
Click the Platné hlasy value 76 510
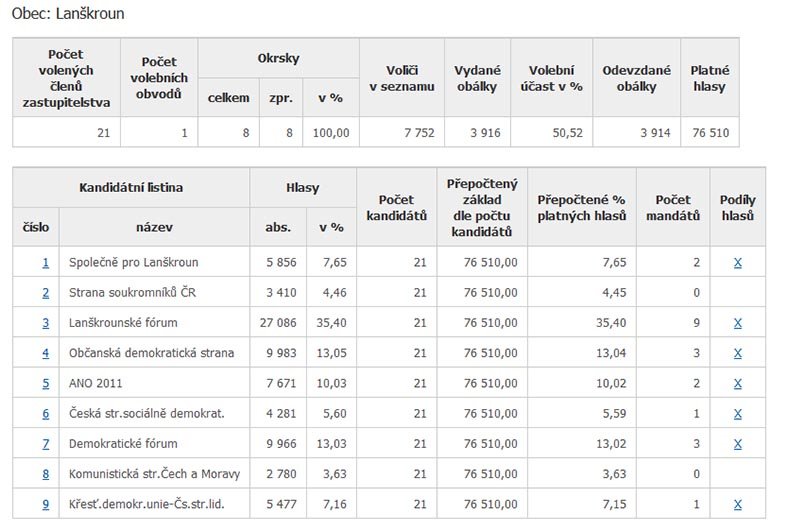pyautogui.click(x=710, y=132)
